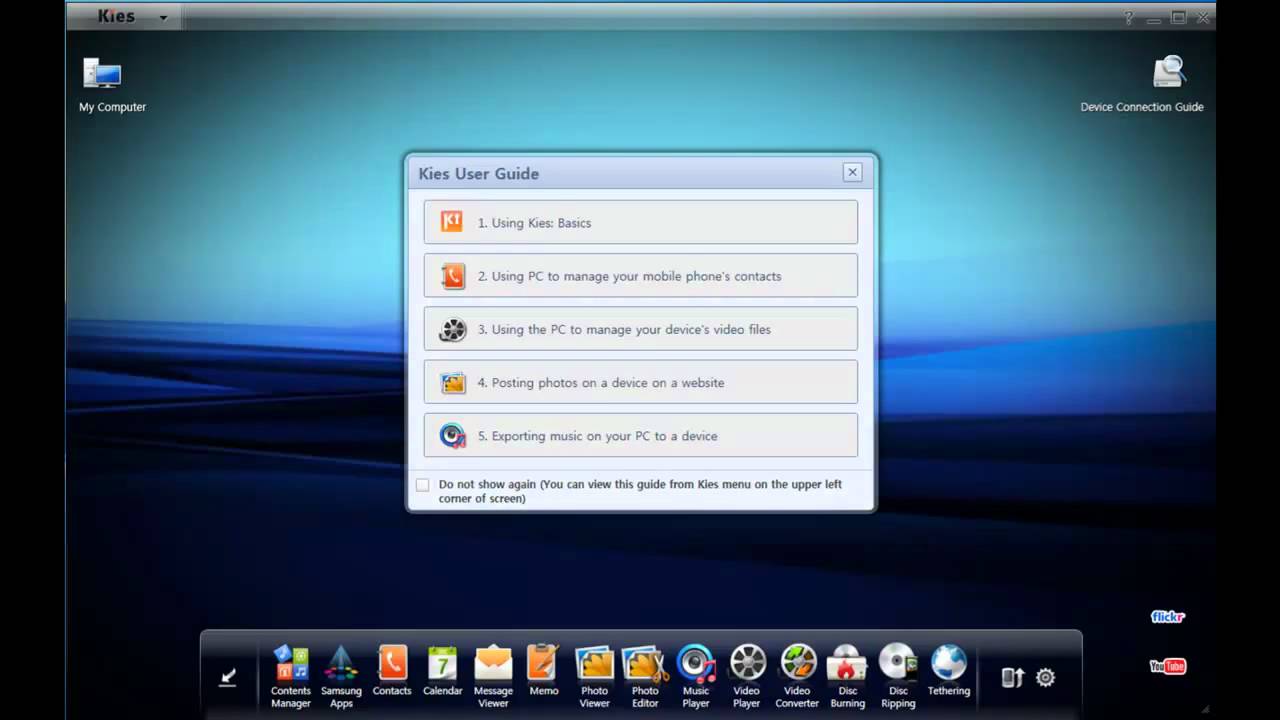Close the Kies User Guide dialog

pyautogui.click(x=852, y=172)
